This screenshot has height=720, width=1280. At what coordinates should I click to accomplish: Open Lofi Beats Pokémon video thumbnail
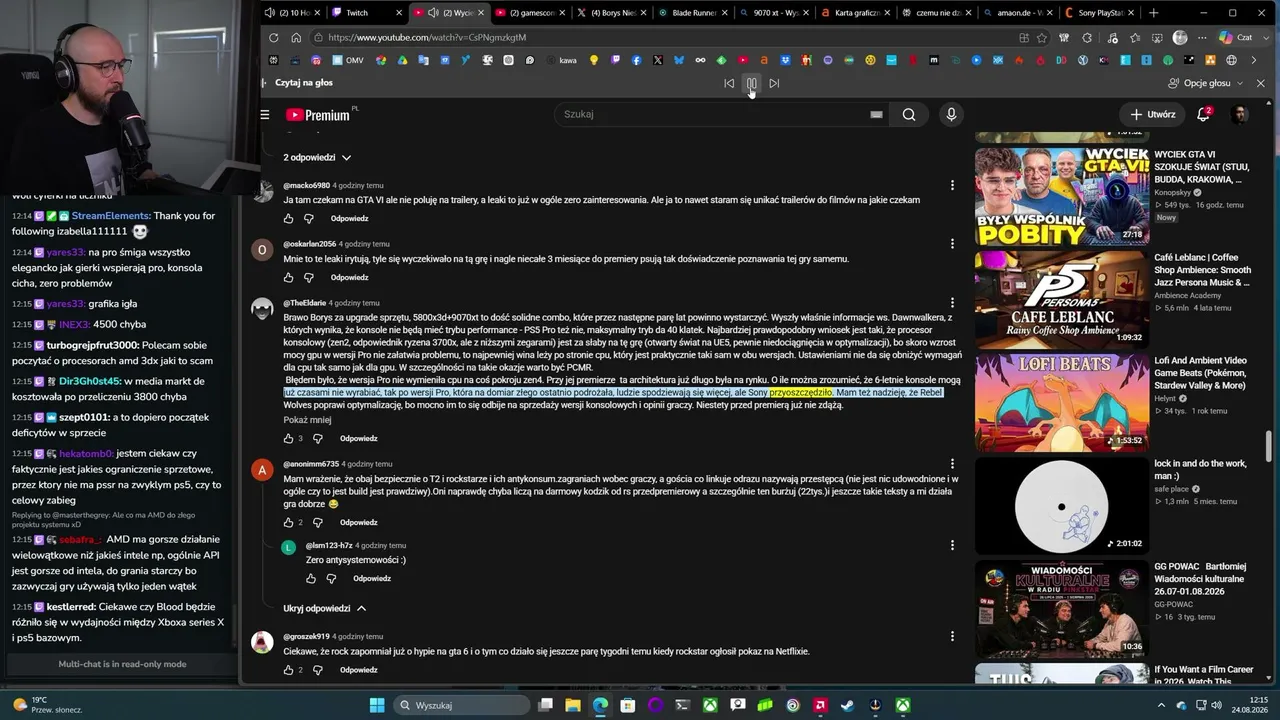pyautogui.click(x=1061, y=402)
